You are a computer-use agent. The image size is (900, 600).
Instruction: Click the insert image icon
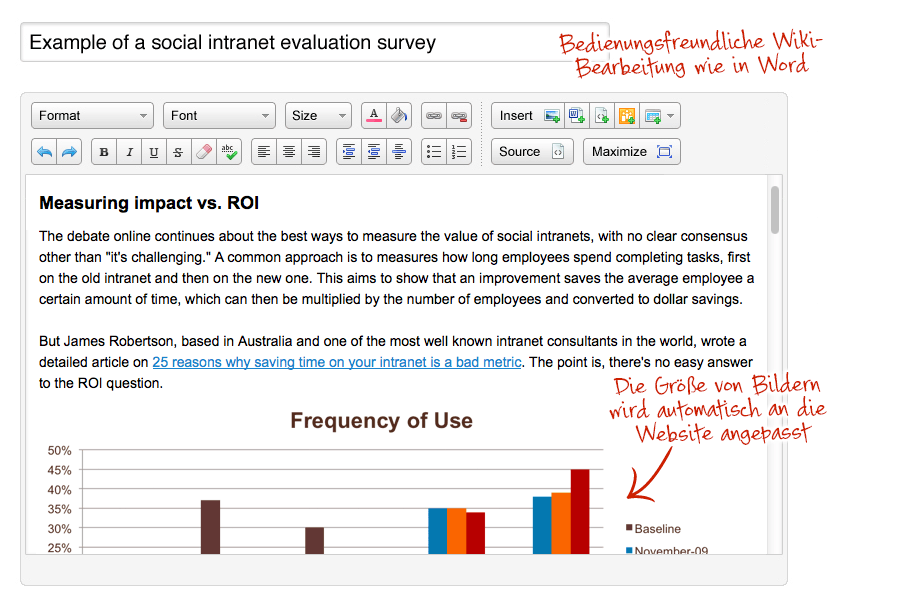(552, 116)
